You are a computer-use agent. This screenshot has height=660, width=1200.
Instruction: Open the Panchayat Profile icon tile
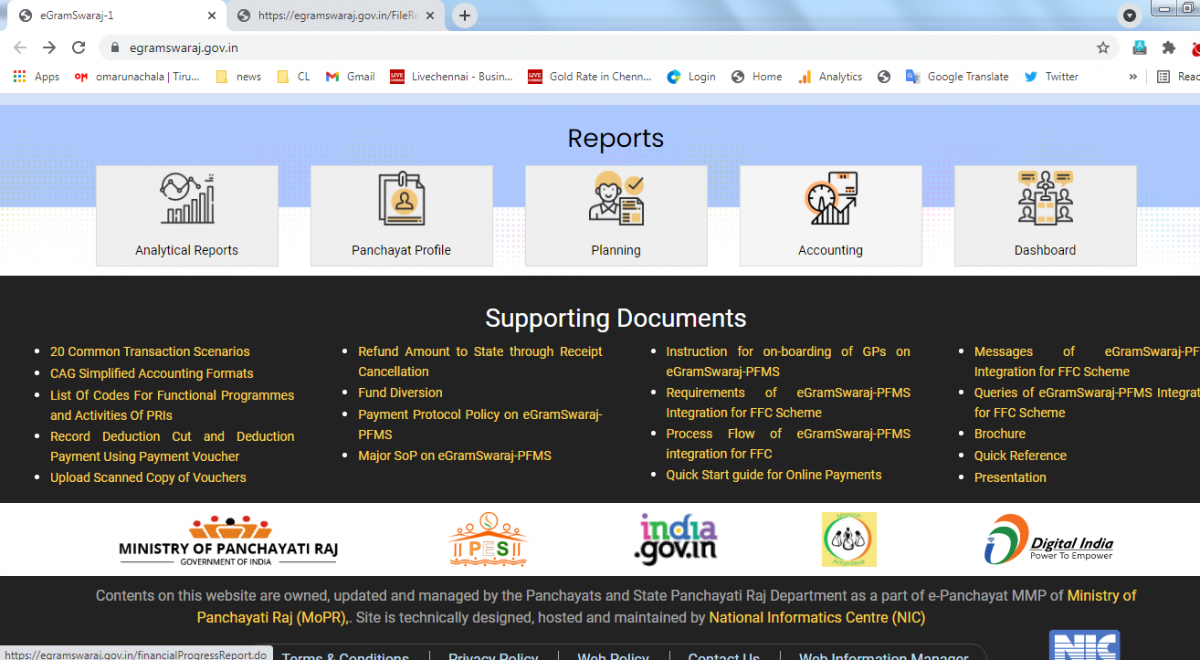401,200
